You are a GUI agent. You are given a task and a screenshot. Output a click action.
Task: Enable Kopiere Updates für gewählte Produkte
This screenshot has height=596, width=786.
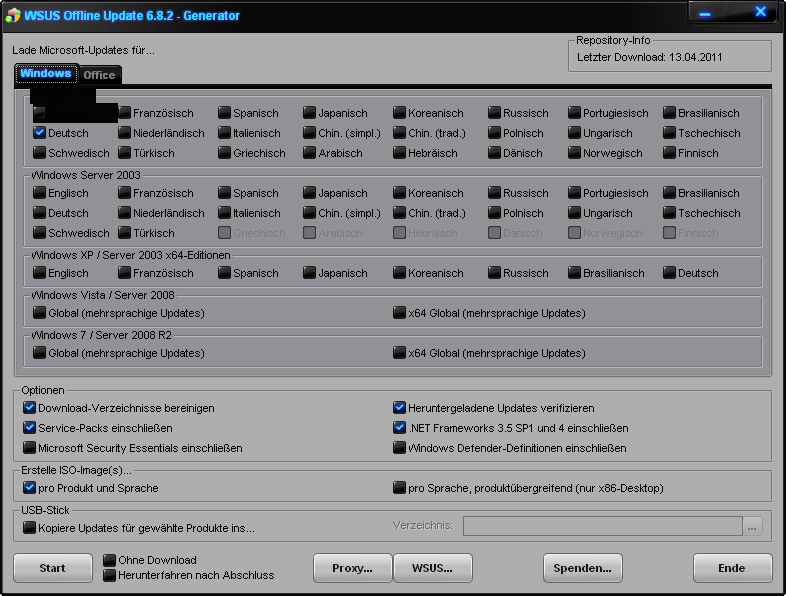click(30, 527)
